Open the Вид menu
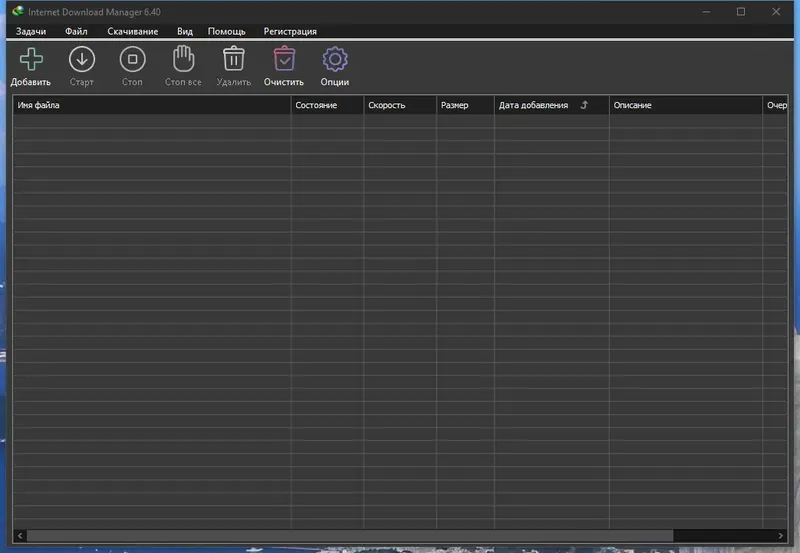The height and width of the screenshot is (553, 800). point(185,31)
